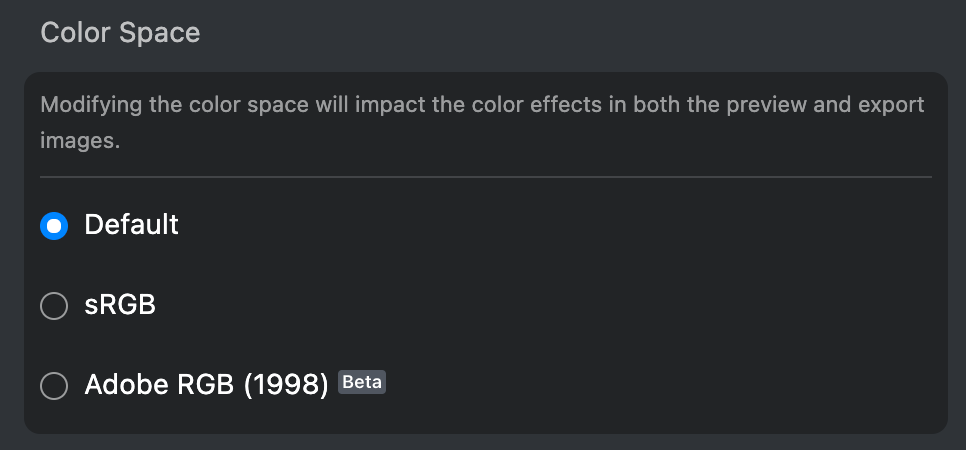
Task: Choose the sRGB radio button
Action: click(54, 306)
